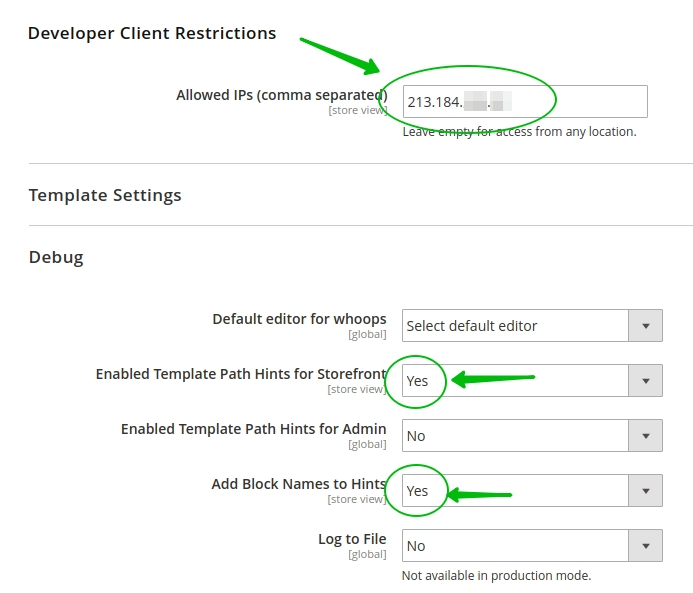
Task: Open Template Path Hints for Storefront dropdown
Action: [x=515, y=381]
